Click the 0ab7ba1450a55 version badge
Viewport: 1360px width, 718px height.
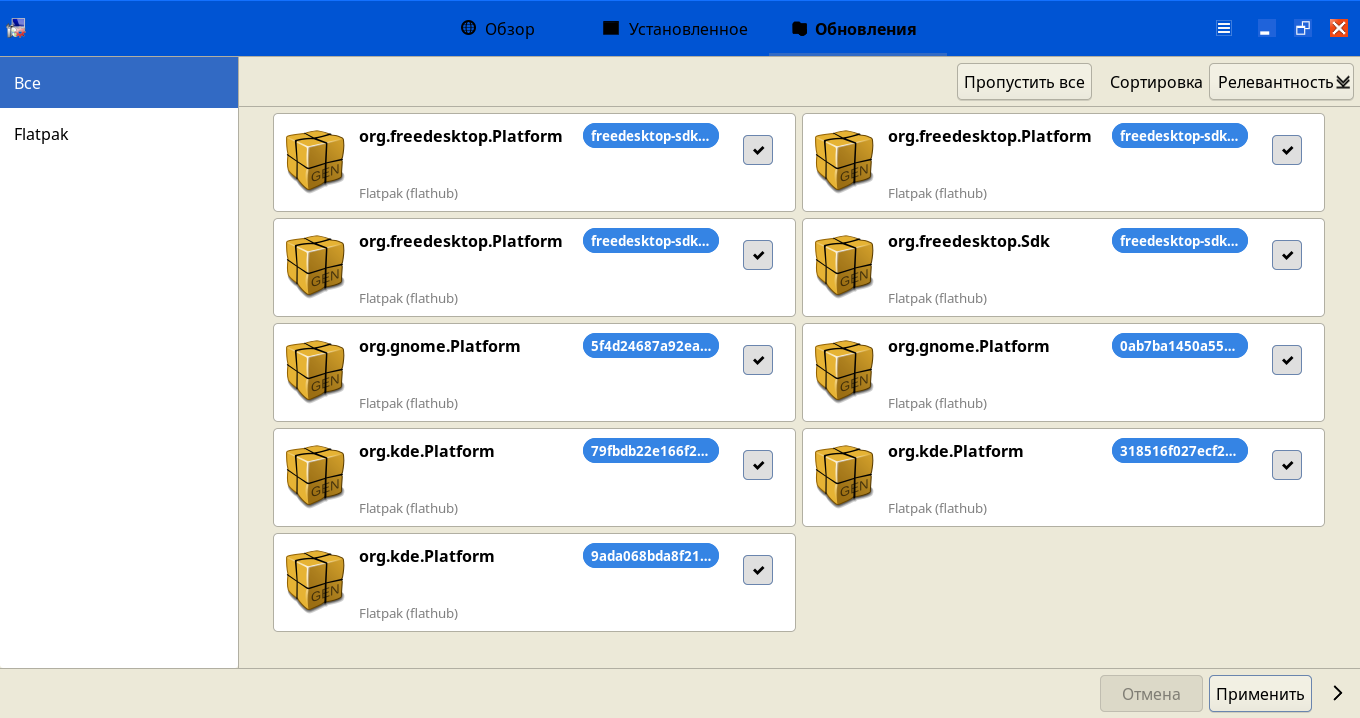coord(1180,346)
